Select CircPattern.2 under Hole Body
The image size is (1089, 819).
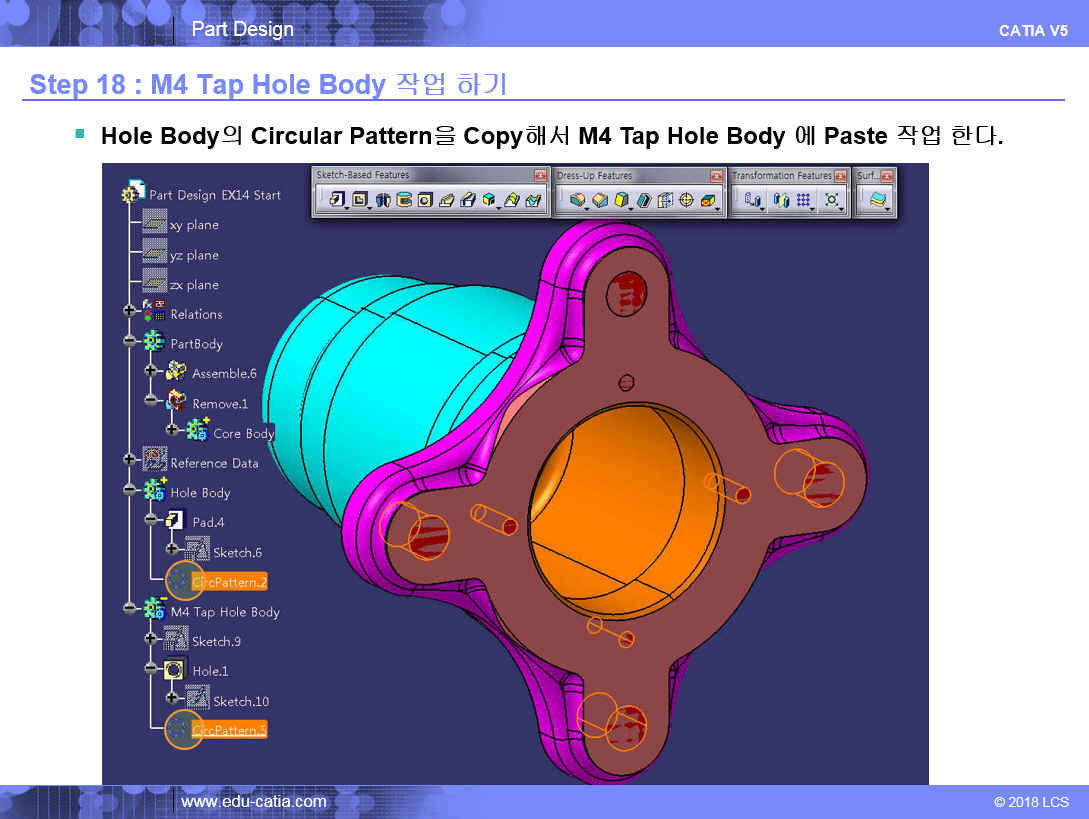(x=229, y=582)
